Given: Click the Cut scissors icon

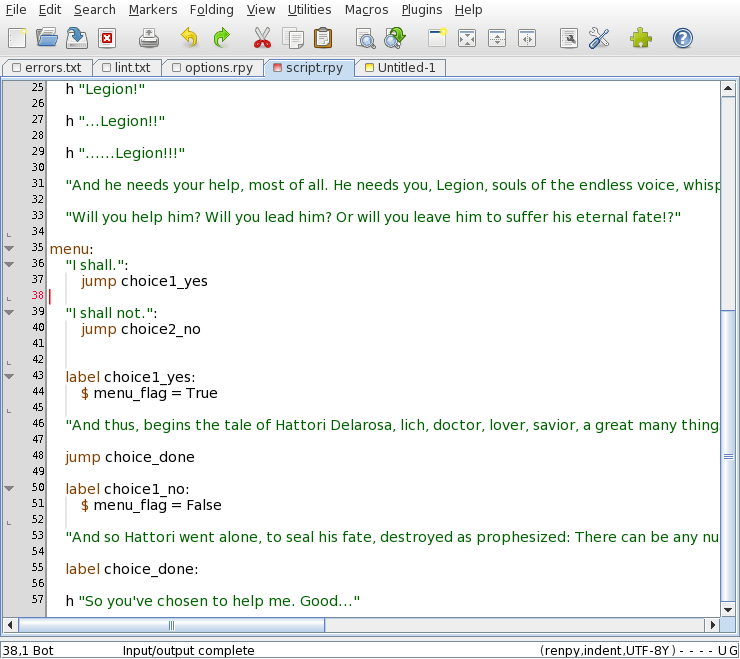Looking at the screenshot, I should coord(262,39).
